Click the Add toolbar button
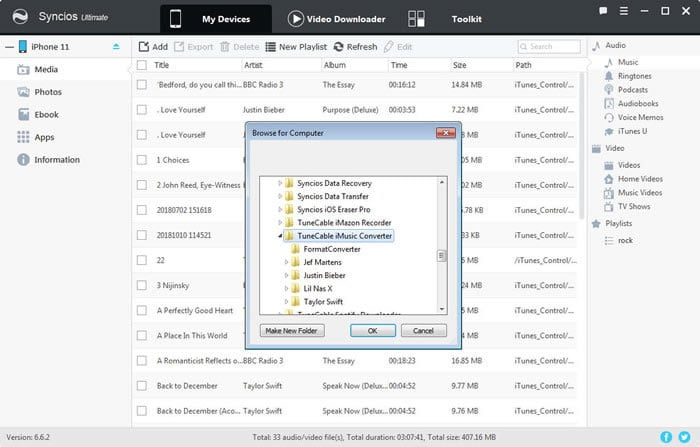Viewport: 700px width, 447px height. point(153,47)
